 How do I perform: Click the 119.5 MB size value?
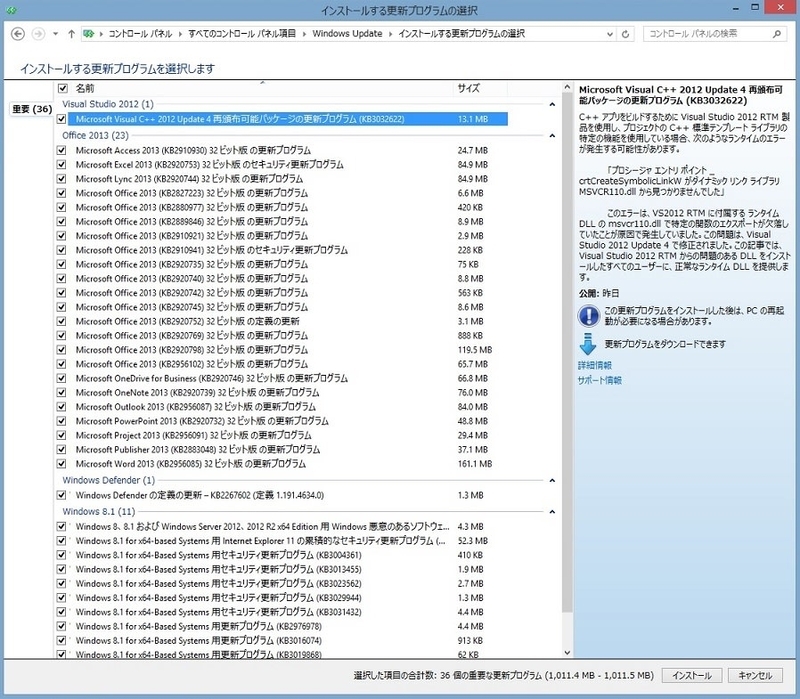click(474, 350)
